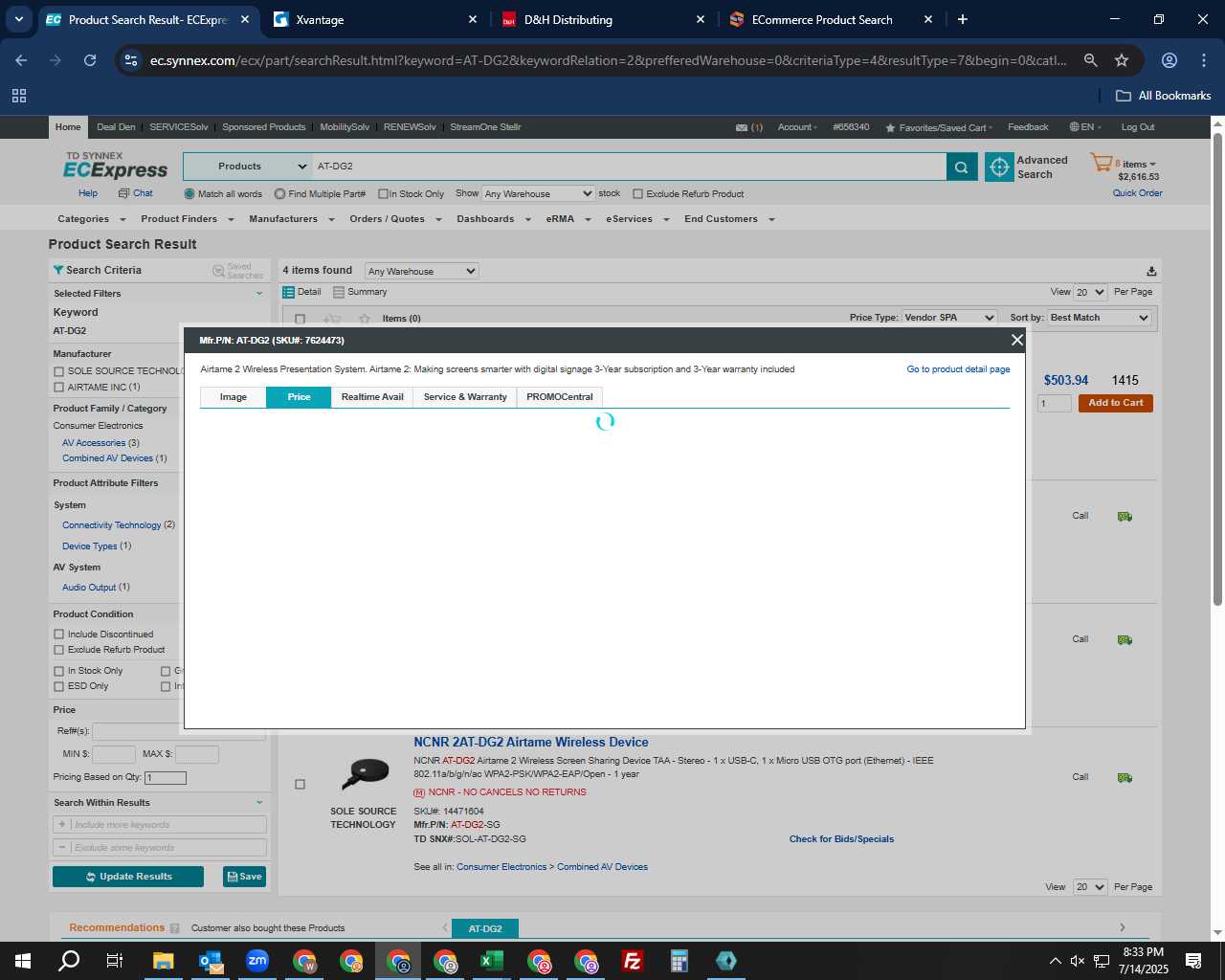The image size is (1225, 980).
Task: Click the keyword search input field
Action: (629, 167)
